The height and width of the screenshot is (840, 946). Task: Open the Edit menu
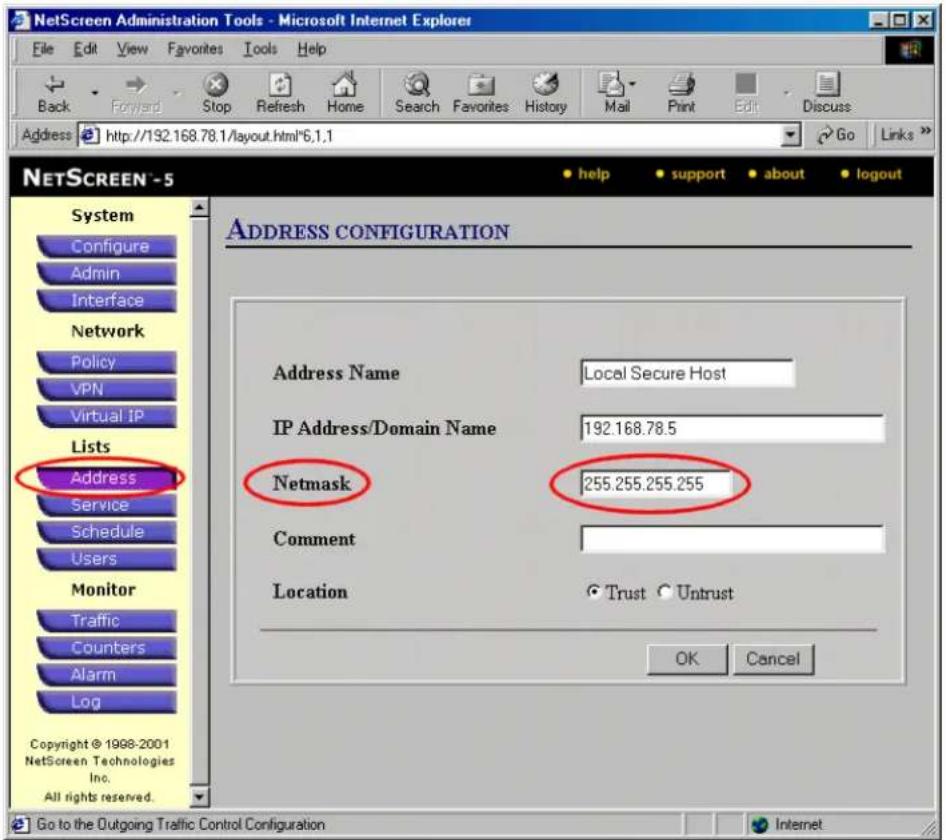coord(85,49)
